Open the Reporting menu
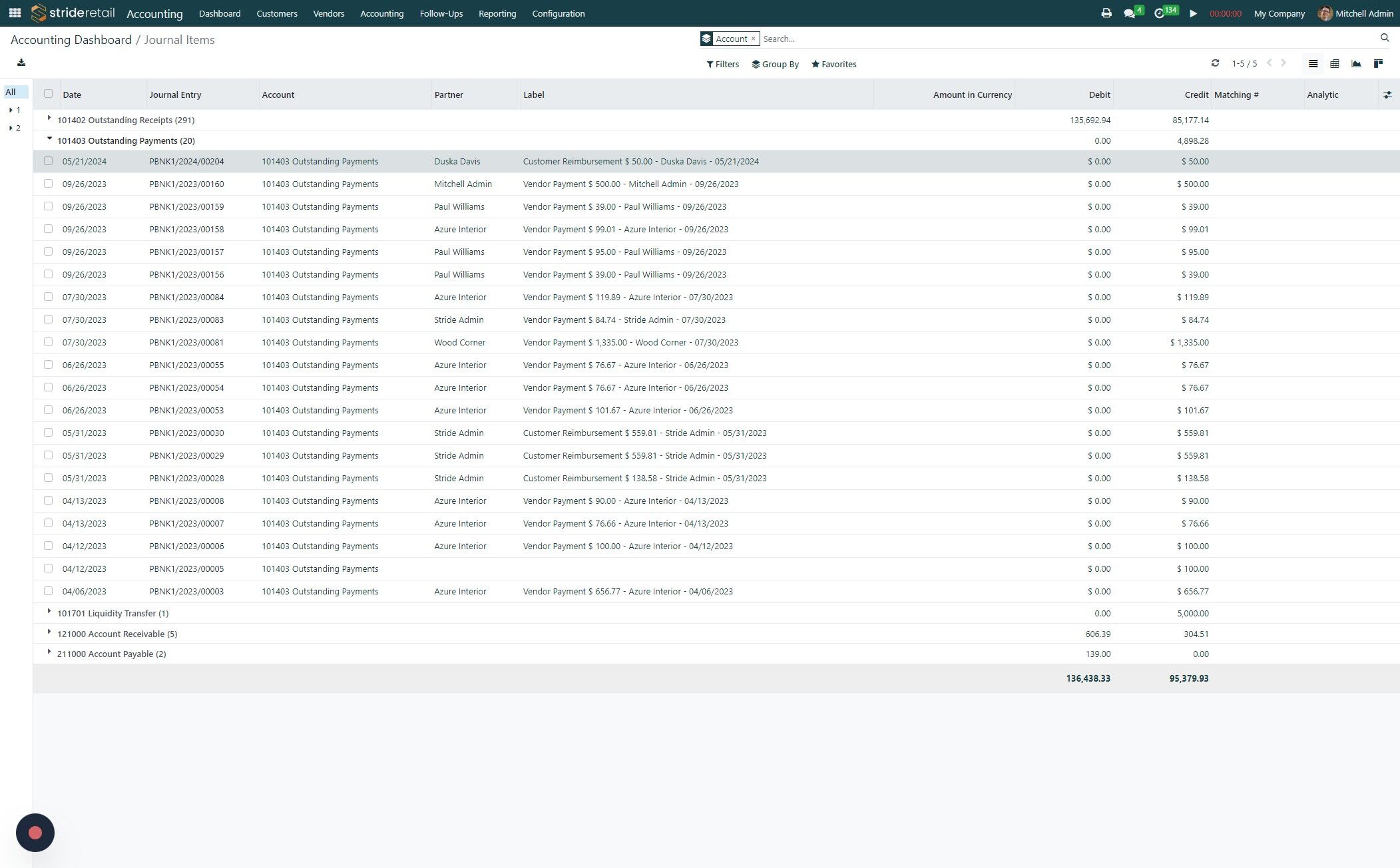Image resolution: width=1400 pixels, height=868 pixels. pos(497,13)
